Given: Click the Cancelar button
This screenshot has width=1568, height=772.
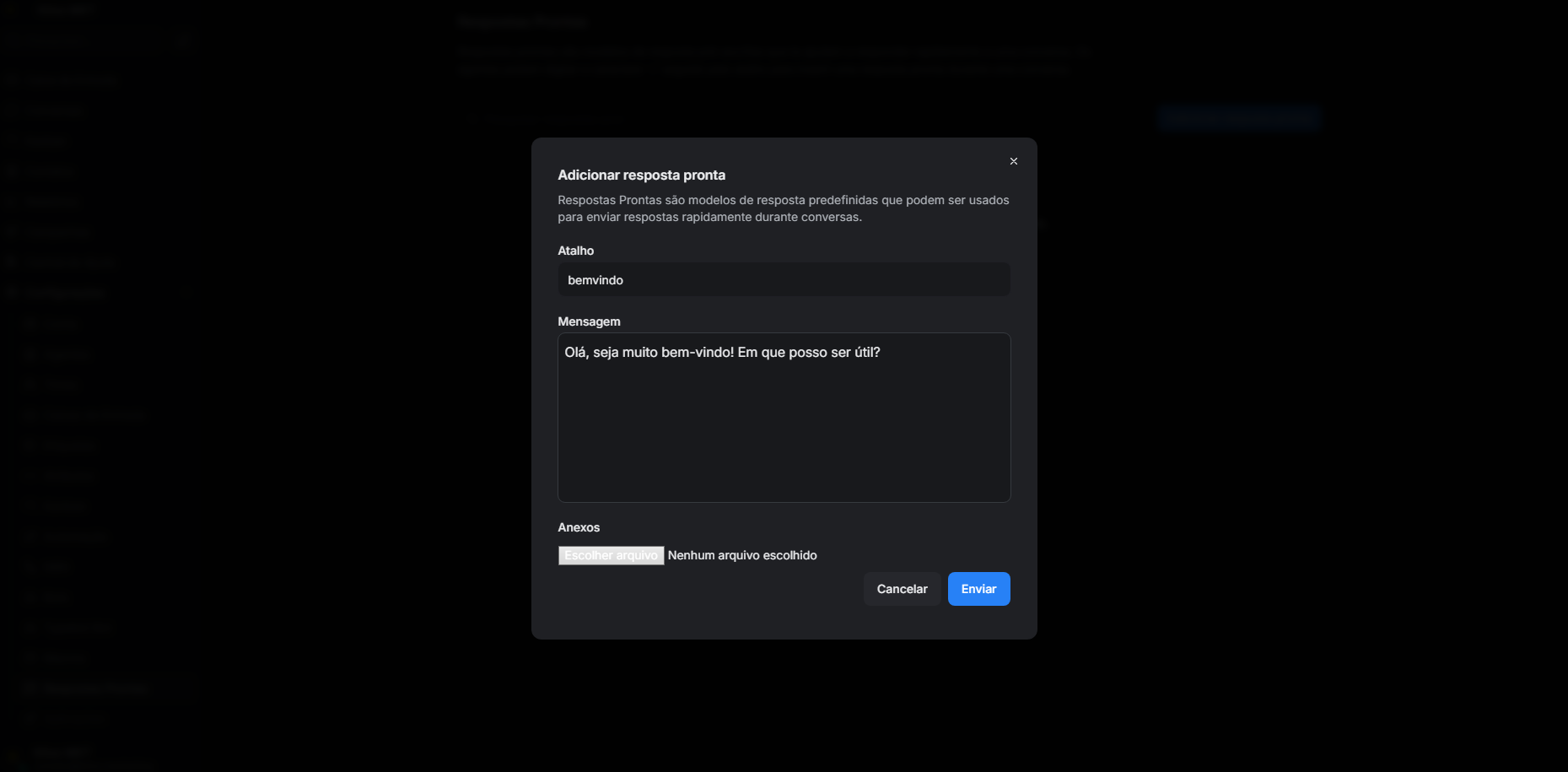Looking at the screenshot, I should (902, 589).
